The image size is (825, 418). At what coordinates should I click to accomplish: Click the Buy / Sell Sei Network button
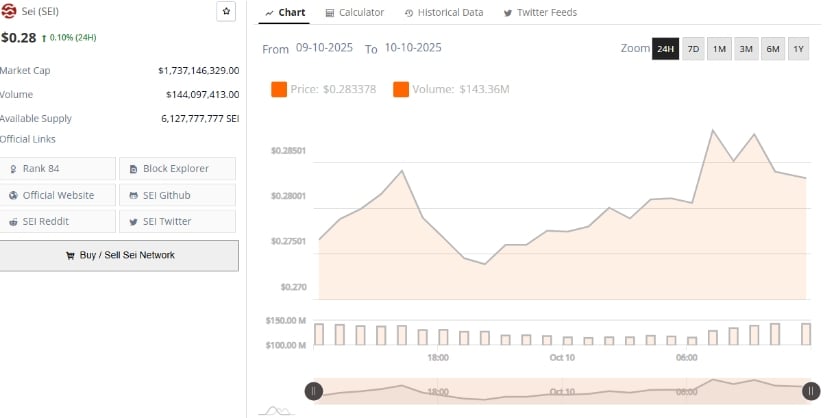point(119,255)
